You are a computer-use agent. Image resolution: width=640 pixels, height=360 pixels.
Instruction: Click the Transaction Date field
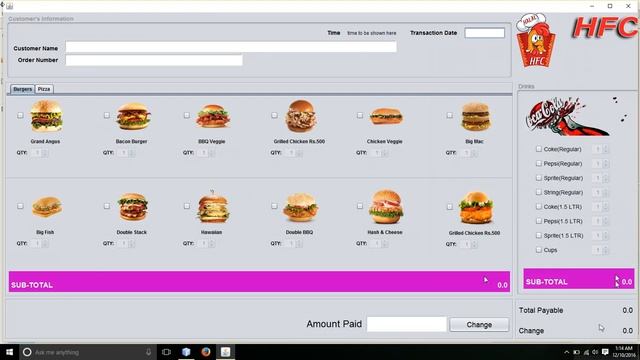click(484, 33)
